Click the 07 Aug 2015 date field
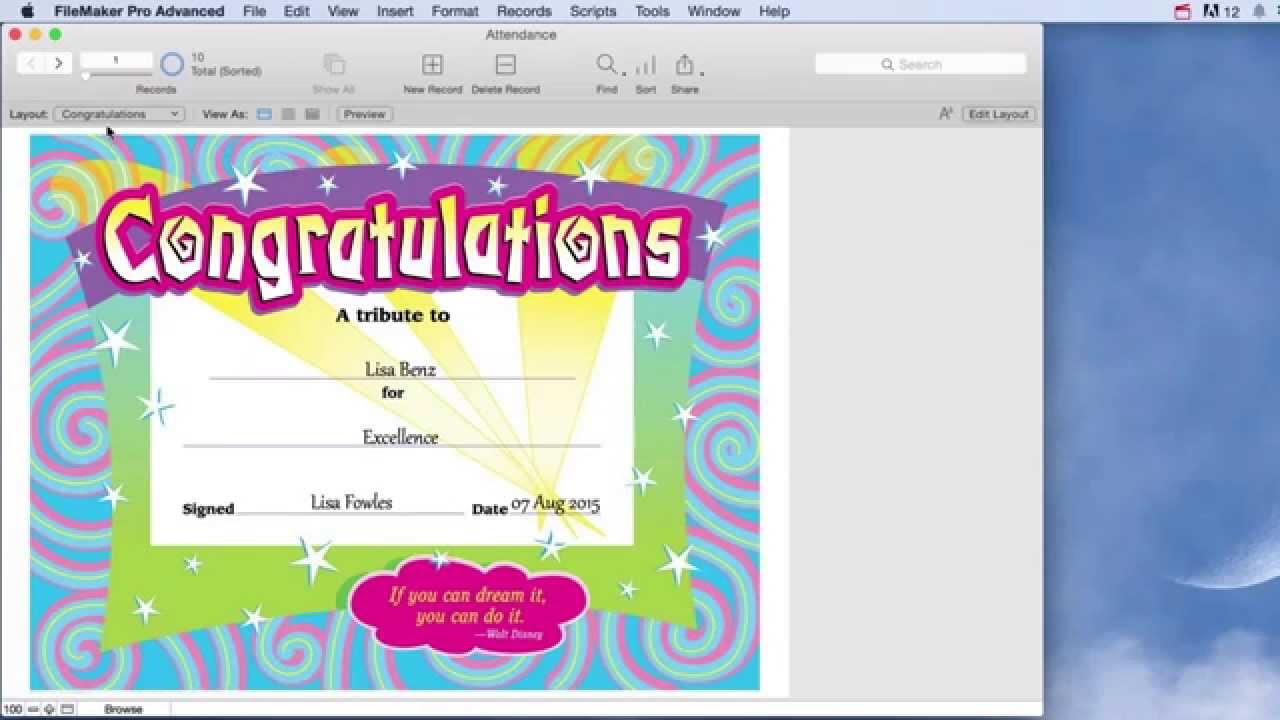Viewport: 1280px width, 720px height. click(555, 503)
